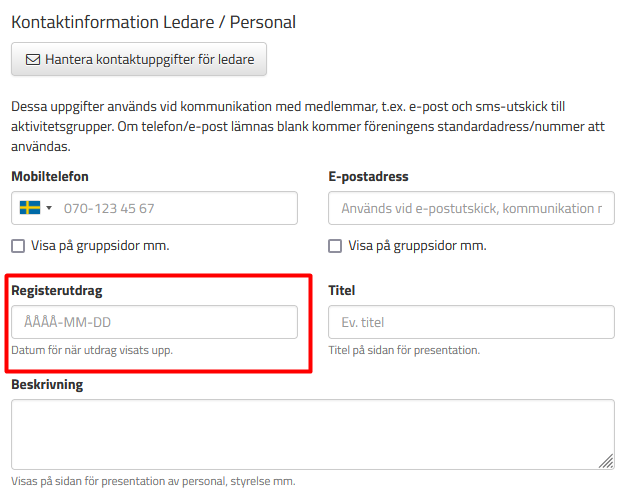This screenshot has height=497, width=632.
Task: Click the Titel label
Action: coord(342,291)
